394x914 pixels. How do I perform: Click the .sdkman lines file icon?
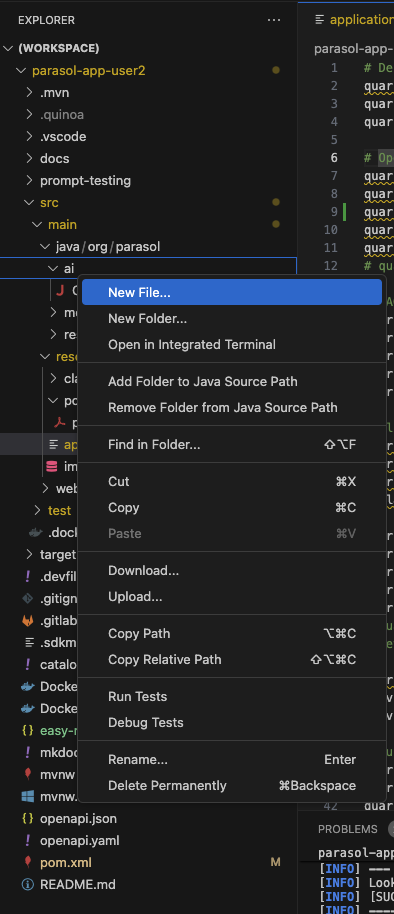tap(29, 642)
